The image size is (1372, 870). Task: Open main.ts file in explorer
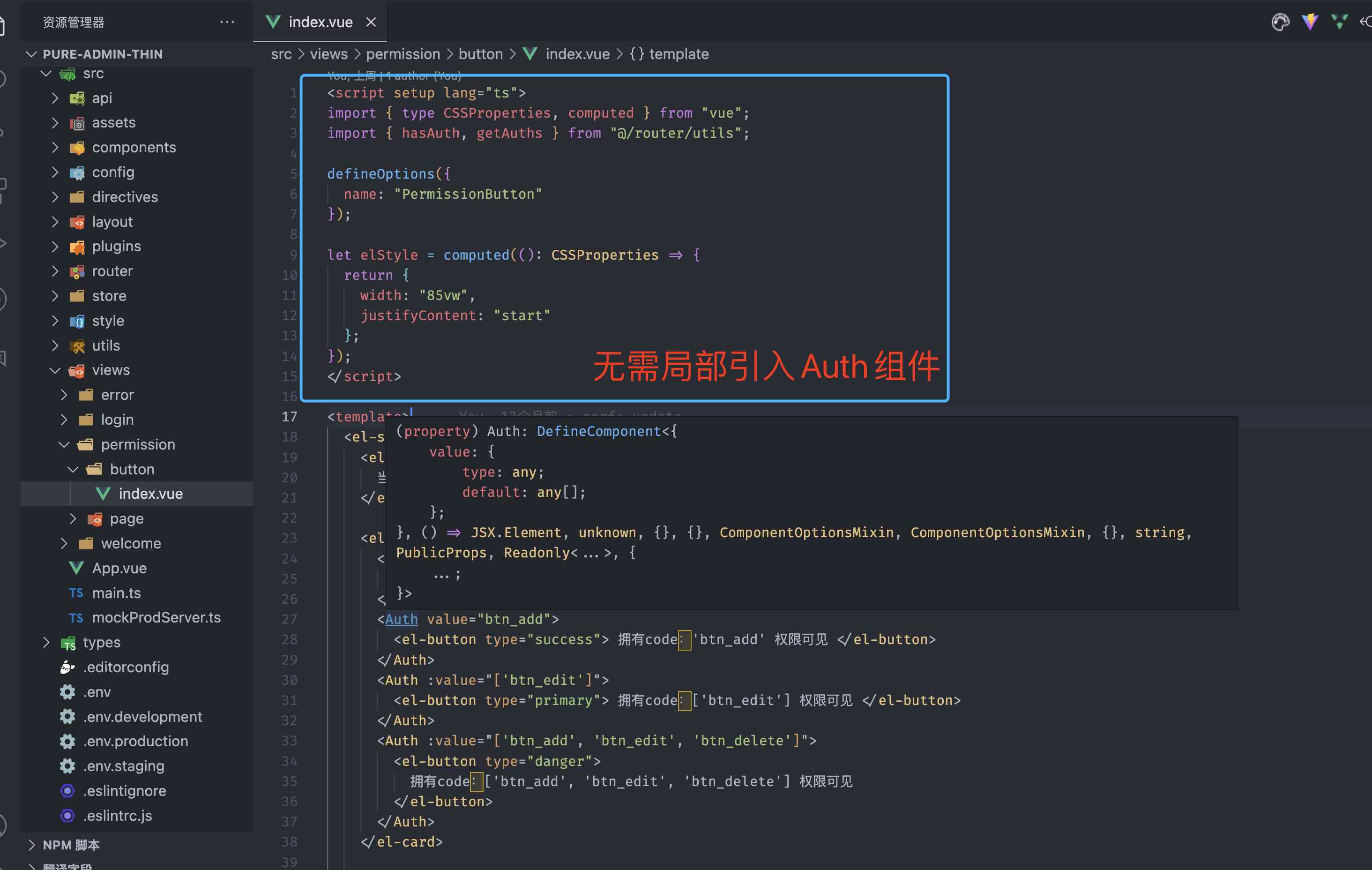[116, 593]
